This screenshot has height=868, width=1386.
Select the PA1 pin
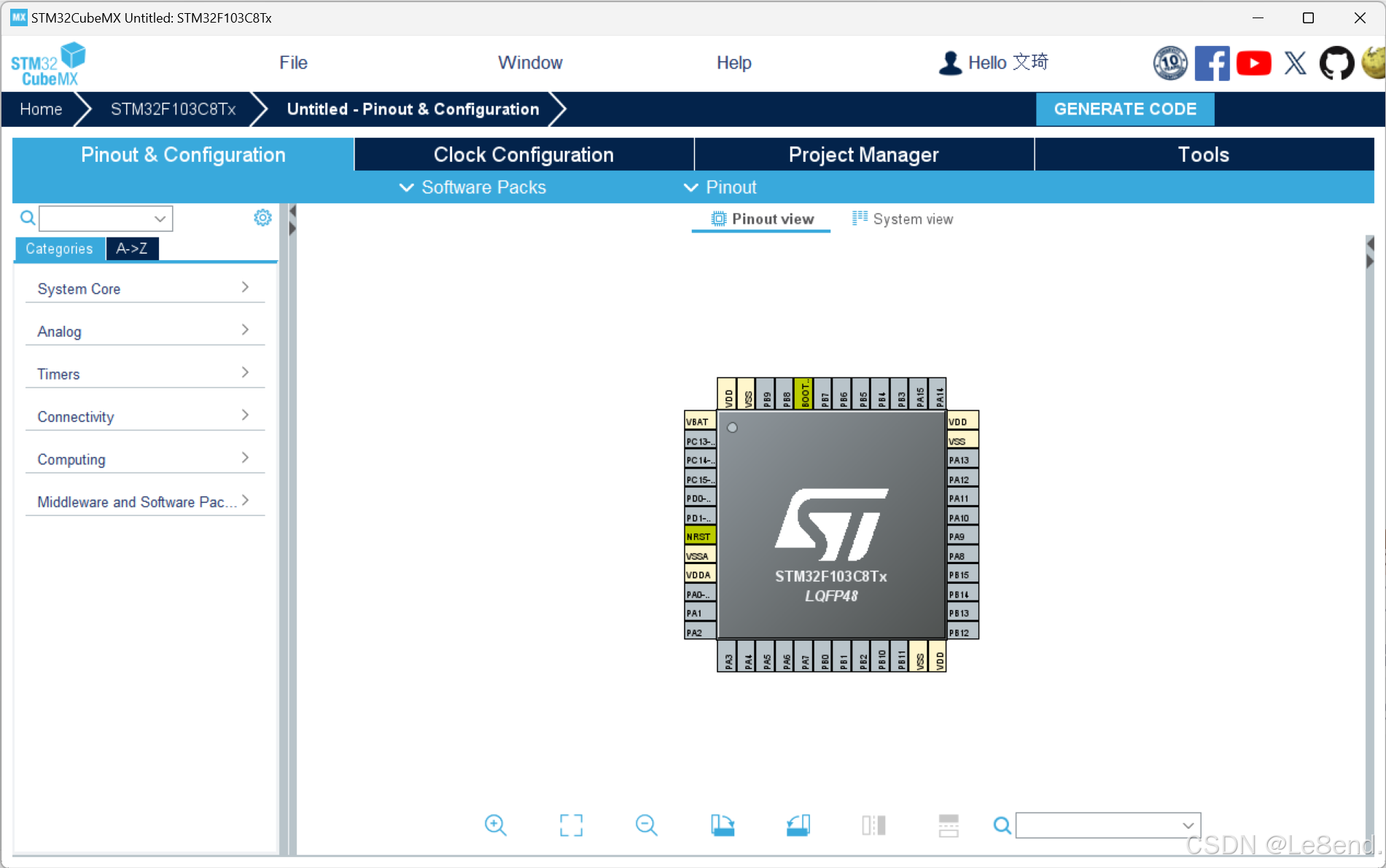pyautogui.click(x=700, y=613)
